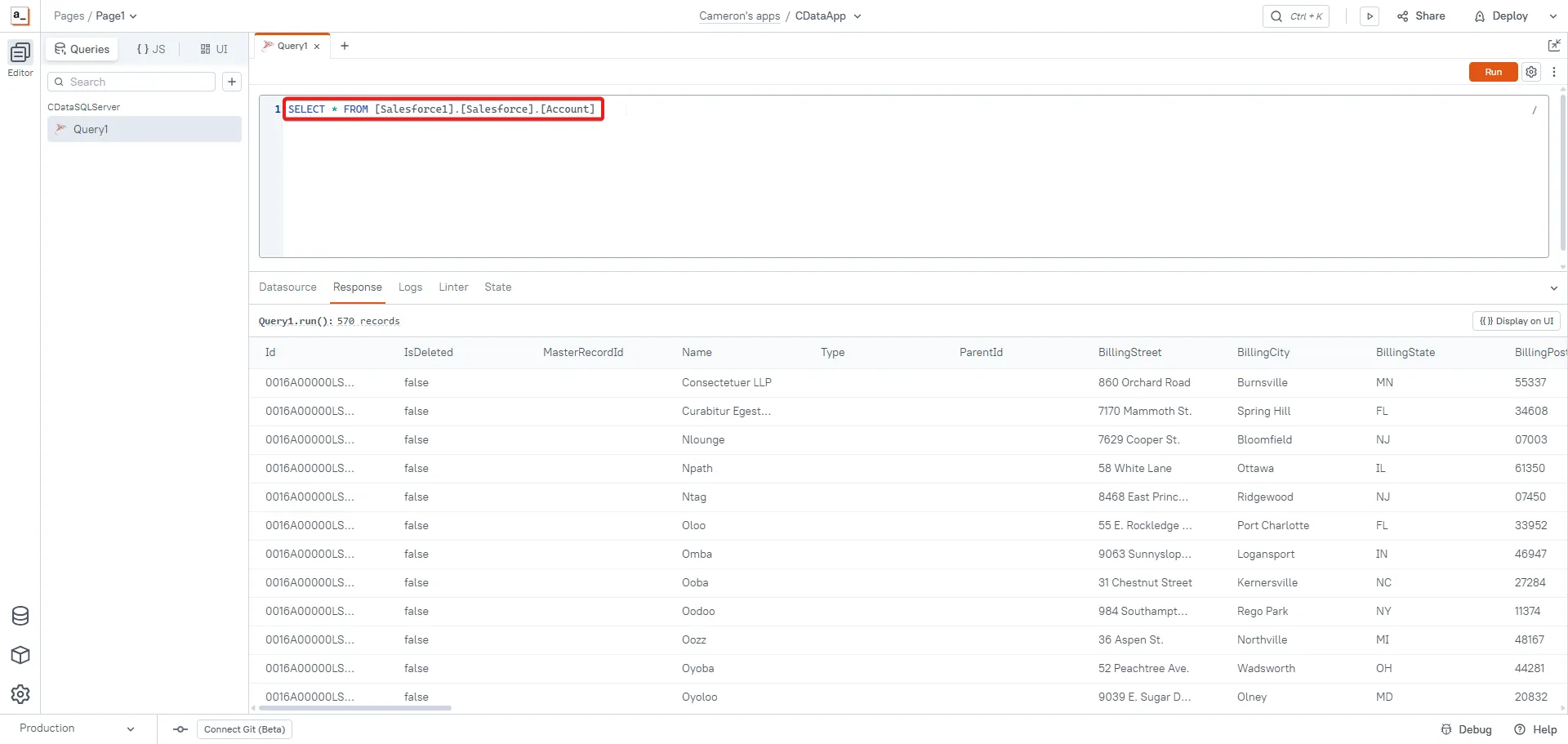Expand the Pages / Page1 dropdown
1568x744 pixels.
(133, 16)
